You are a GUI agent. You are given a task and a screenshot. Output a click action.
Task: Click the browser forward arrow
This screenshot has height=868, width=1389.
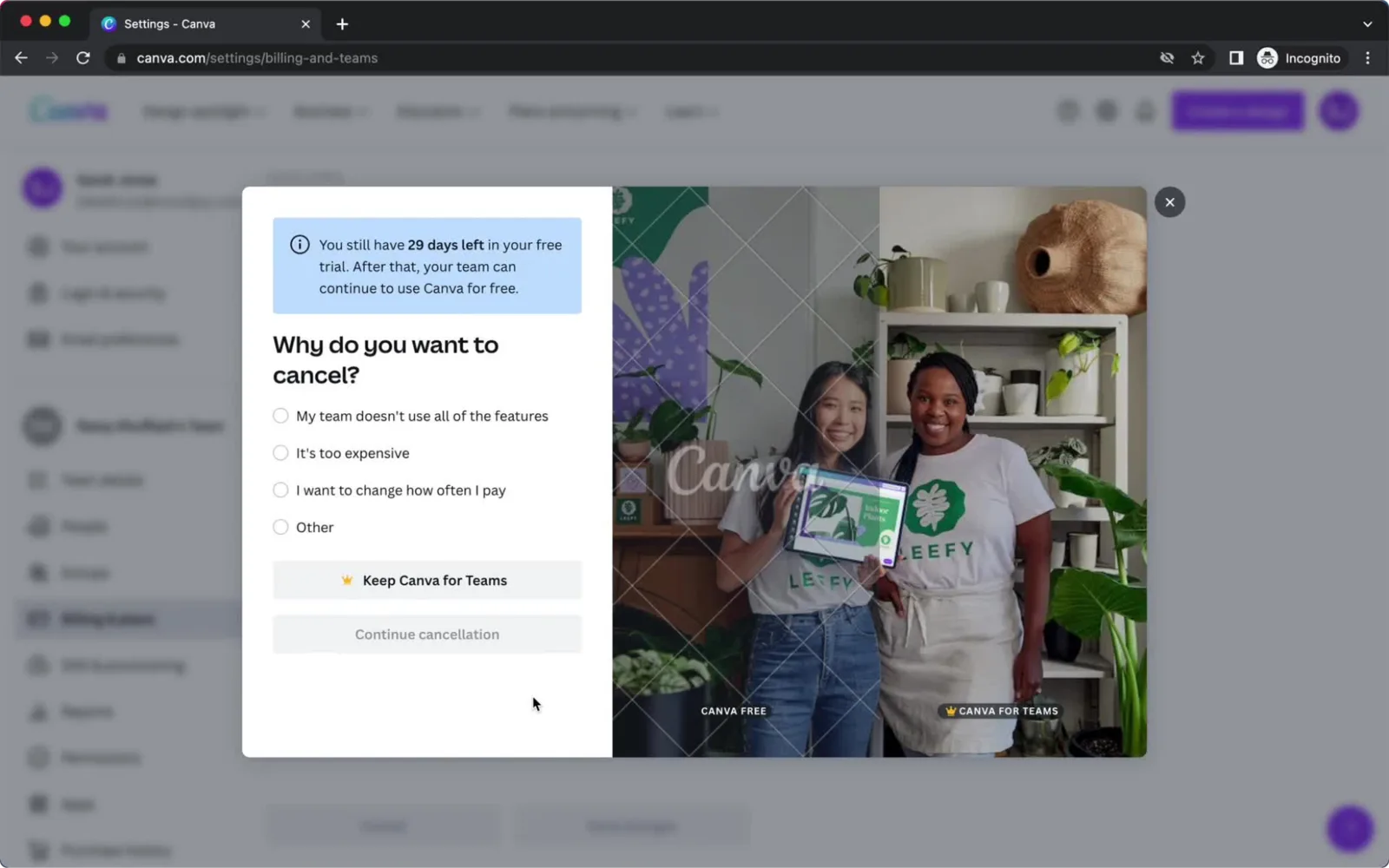click(x=52, y=58)
